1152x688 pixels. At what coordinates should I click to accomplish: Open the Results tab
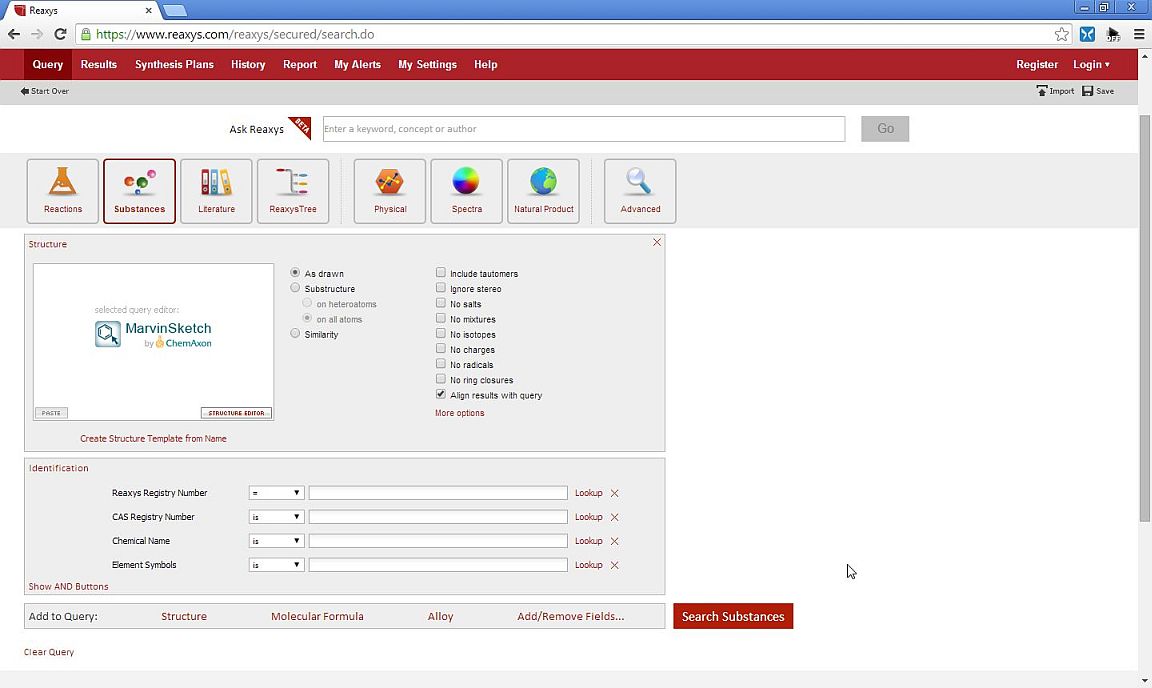(98, 65)
